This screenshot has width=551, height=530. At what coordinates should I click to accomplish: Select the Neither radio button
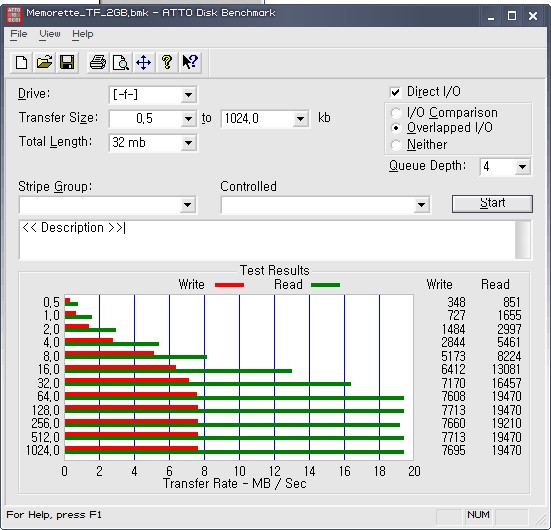(396, 145)
